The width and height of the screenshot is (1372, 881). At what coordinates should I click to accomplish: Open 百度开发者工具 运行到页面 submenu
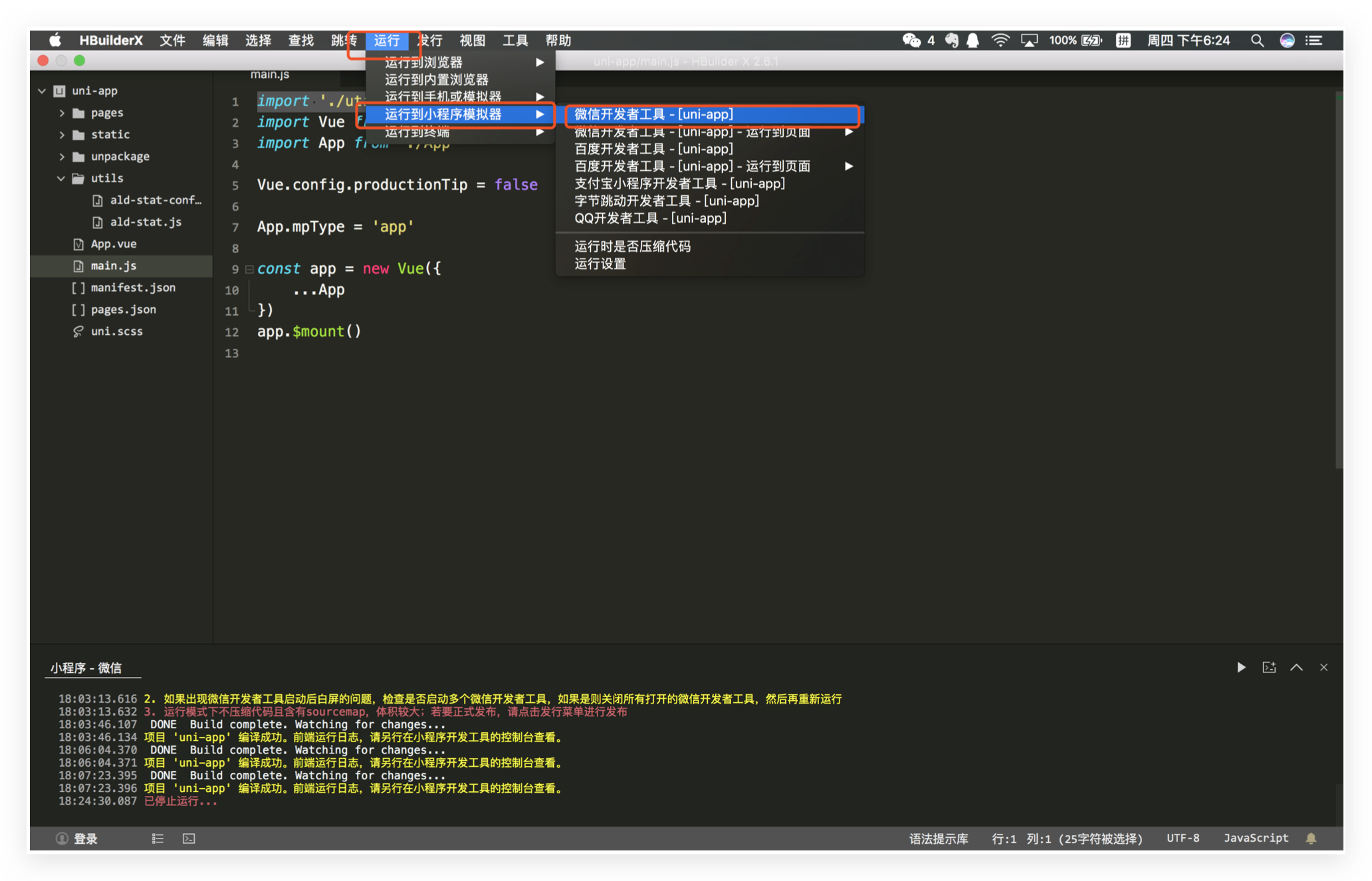[x=710, y=166]
